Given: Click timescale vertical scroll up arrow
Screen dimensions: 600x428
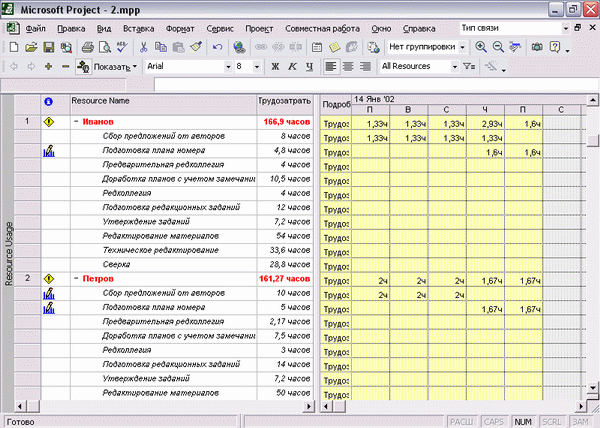Looking at the screenshot, I should (593, 100).
